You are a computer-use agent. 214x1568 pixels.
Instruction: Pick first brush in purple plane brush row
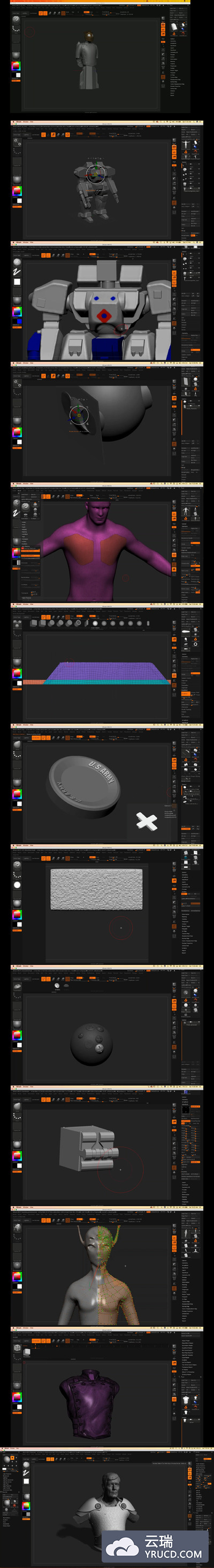[x=33, y=623]
